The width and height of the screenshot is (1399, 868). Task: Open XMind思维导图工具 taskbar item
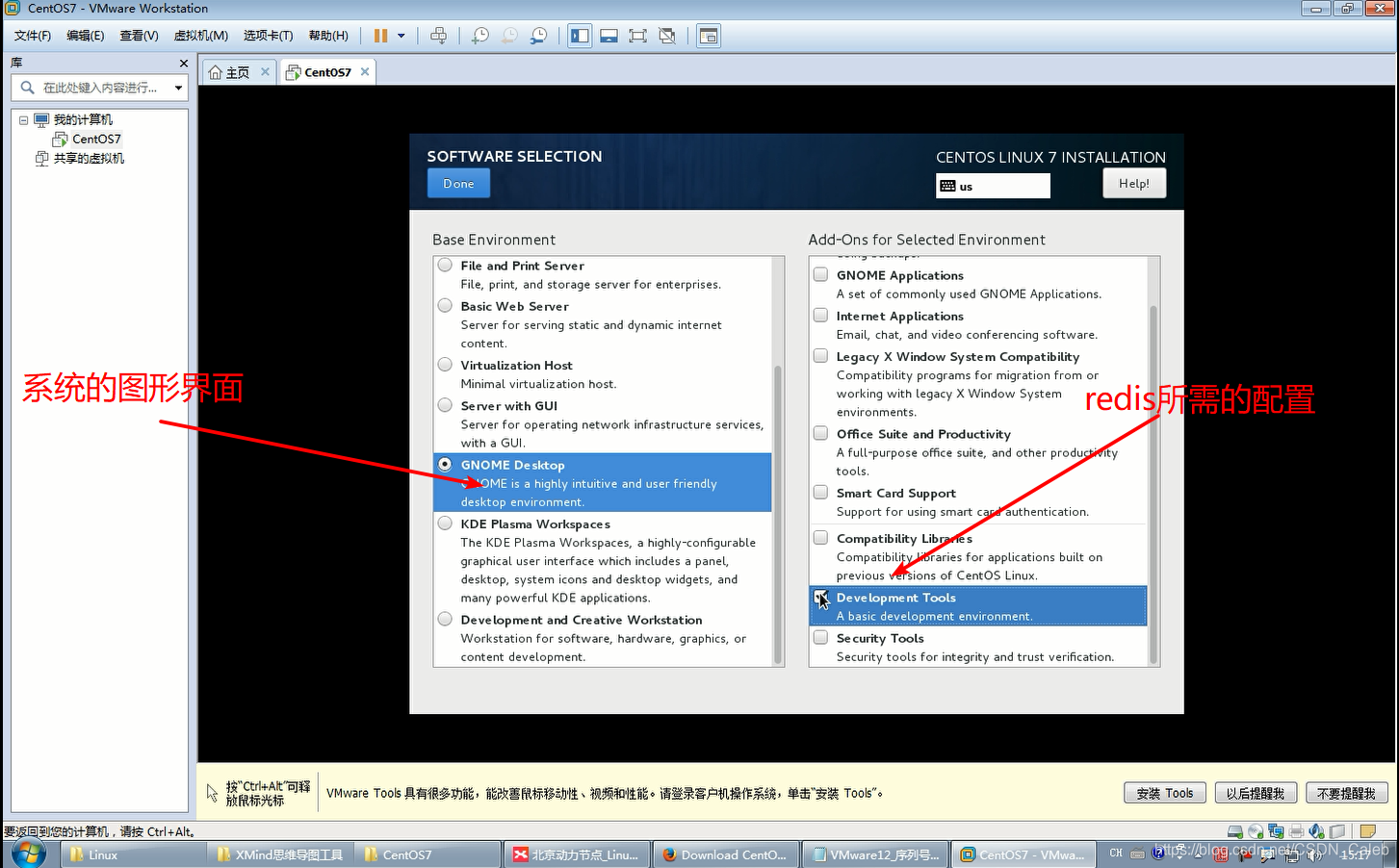(x=281, y=855)
